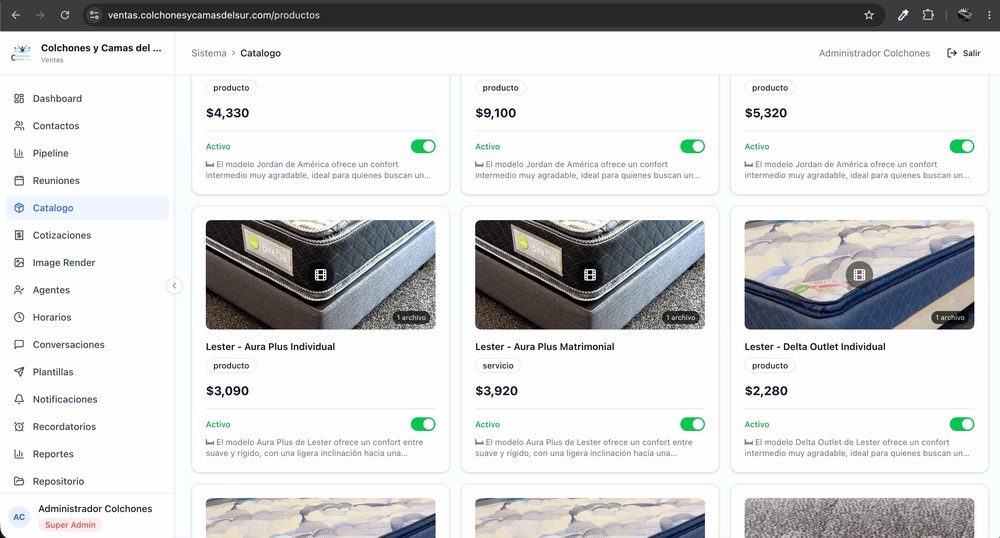
Task: Click the Sistema breadcrumb link
Action: pos(209,53)
